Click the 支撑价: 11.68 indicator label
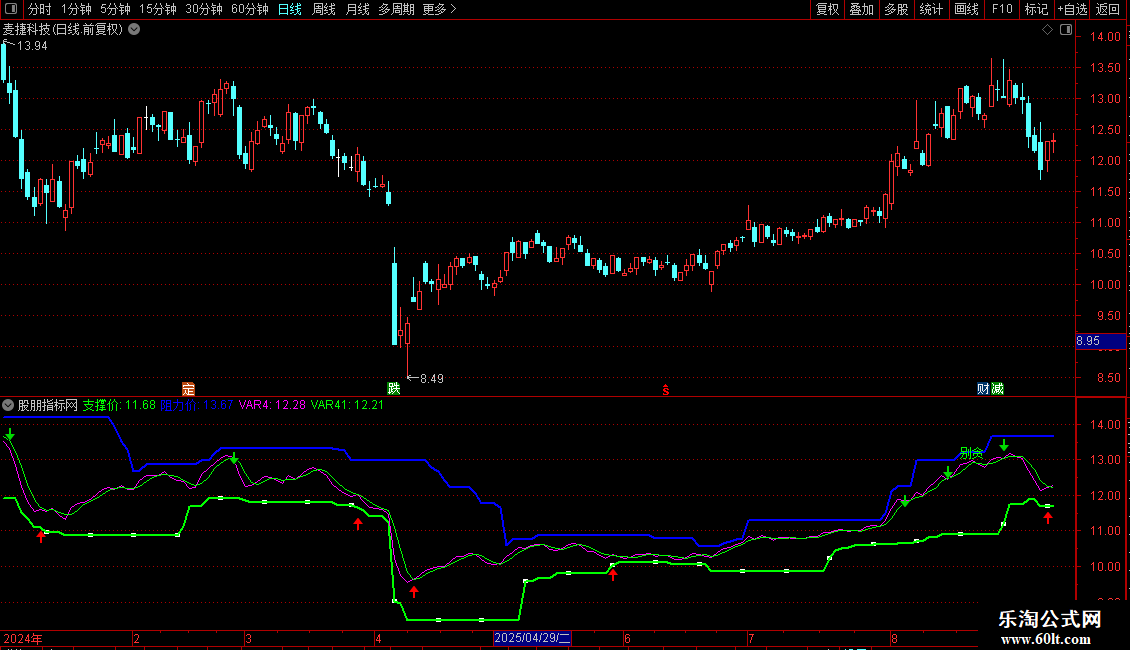1130x650 pixels. pyautogui.click(x=119, y=405)
